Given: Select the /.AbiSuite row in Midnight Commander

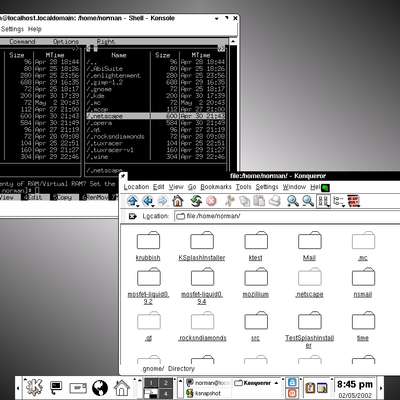Looking at the screenshot, I should click(155, 69).
